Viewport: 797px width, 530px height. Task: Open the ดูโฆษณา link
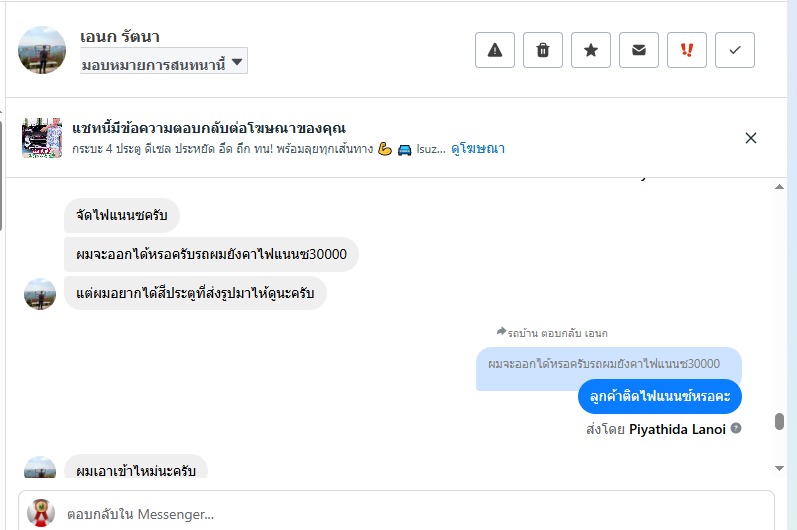coord(477,149)
